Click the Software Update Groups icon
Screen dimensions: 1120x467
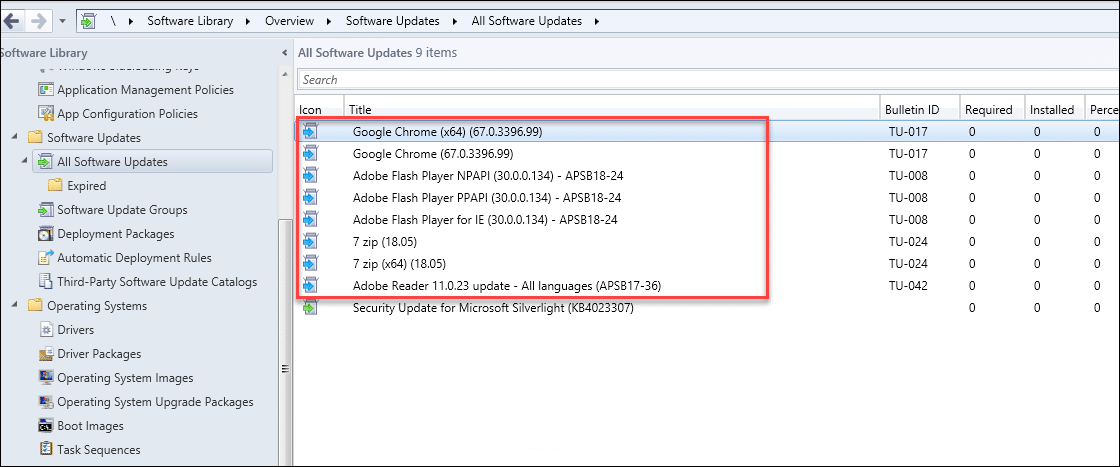click(x=46, y=210)
